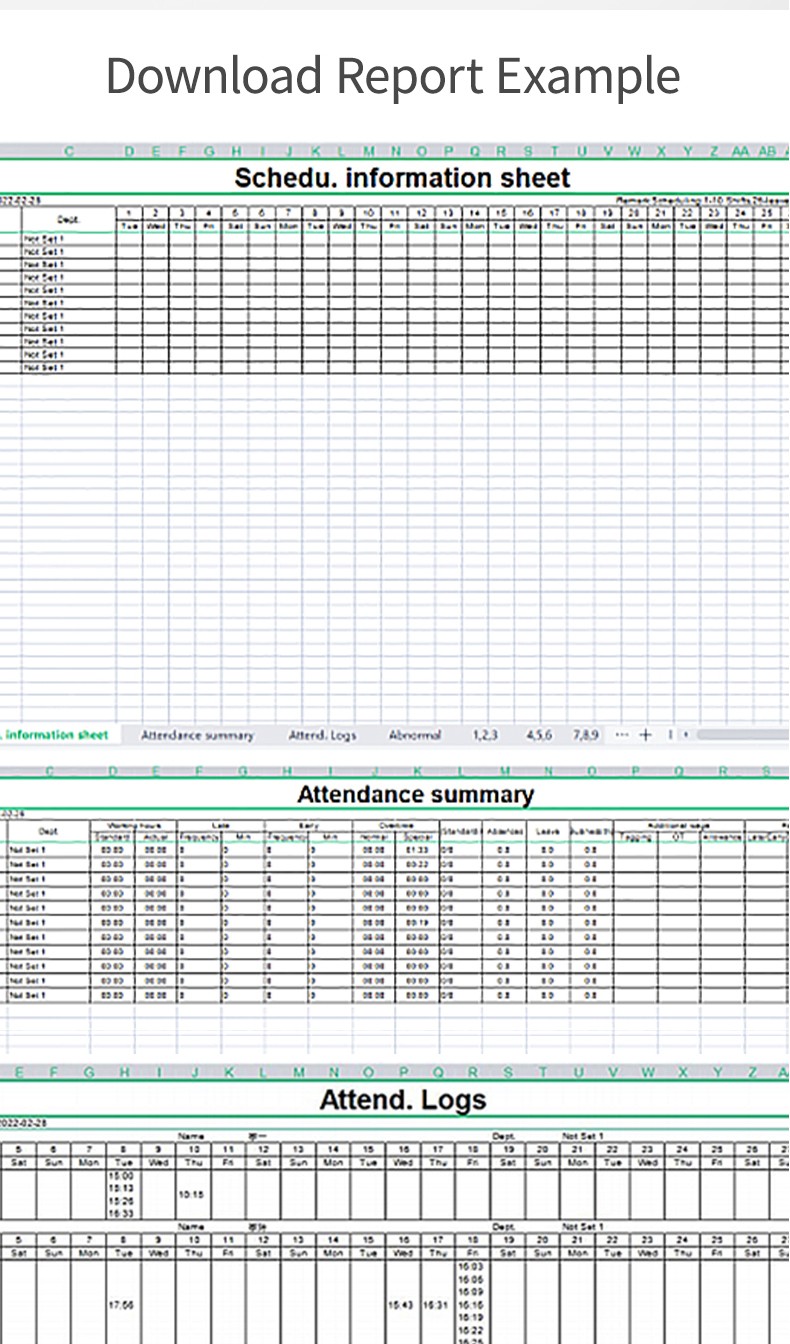
Task: Click the Leave column header in Attendance summary
Action: tap(547, 831)
